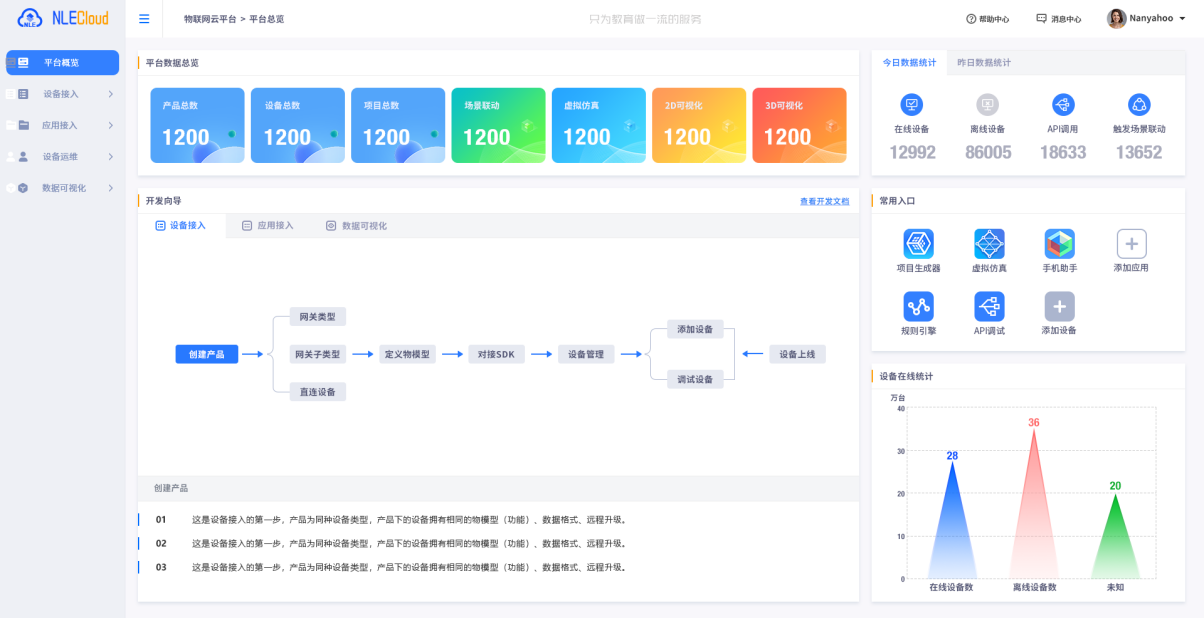
Task: Click the 设备运维 sidebar person icon
Action: click(x=23, y=157)
